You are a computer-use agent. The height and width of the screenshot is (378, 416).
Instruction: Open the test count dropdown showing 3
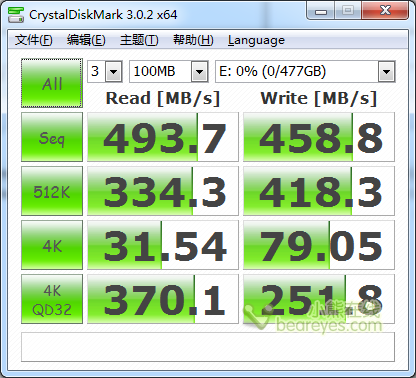tap(105, 71)
